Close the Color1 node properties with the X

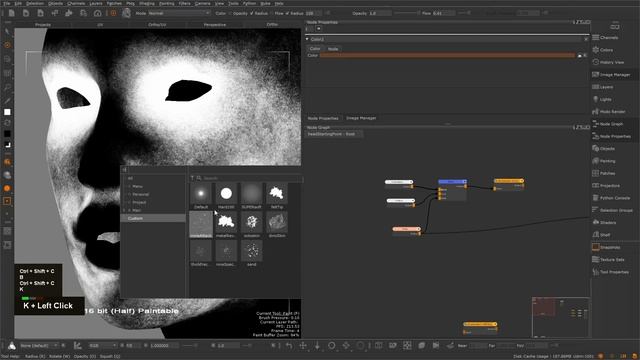coord(586,39)
